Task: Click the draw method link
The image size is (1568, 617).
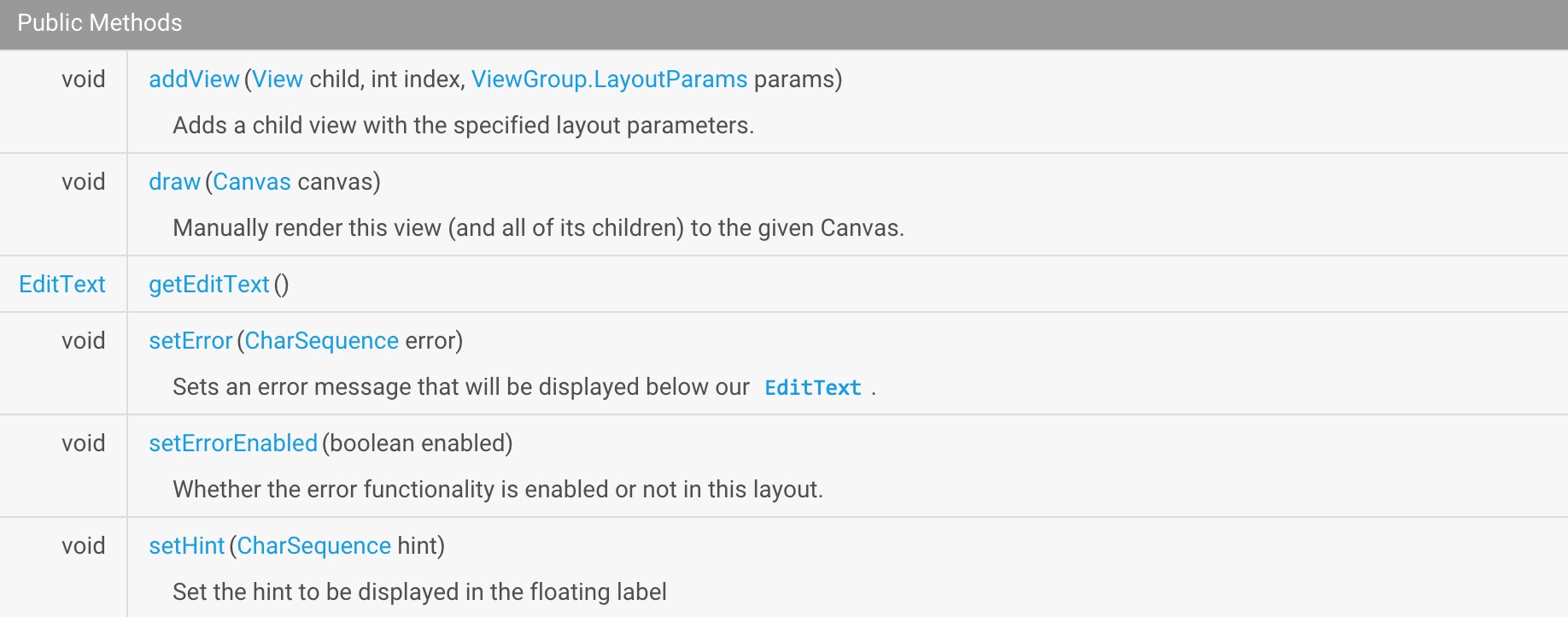Action: tap(174, 182)
